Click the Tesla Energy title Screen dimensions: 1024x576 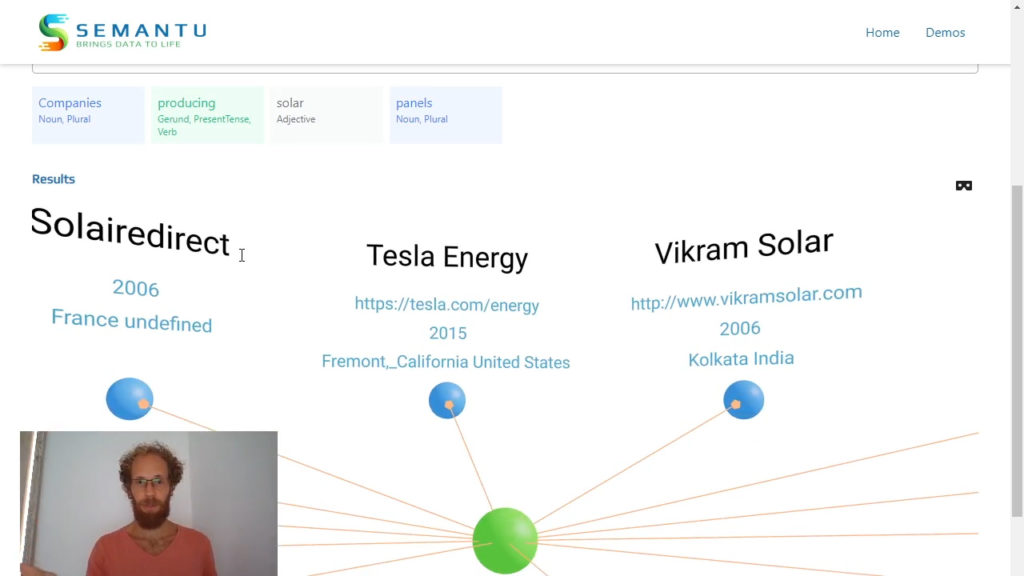coord(447,256)
